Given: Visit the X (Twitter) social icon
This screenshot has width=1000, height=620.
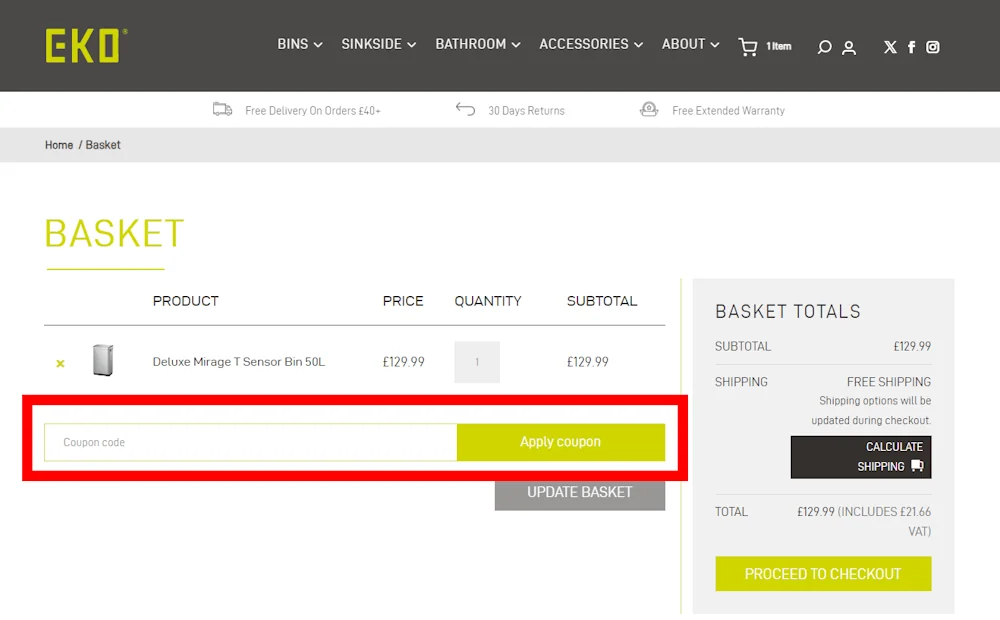Looking at the screenshot, I should tap(890, 47).
